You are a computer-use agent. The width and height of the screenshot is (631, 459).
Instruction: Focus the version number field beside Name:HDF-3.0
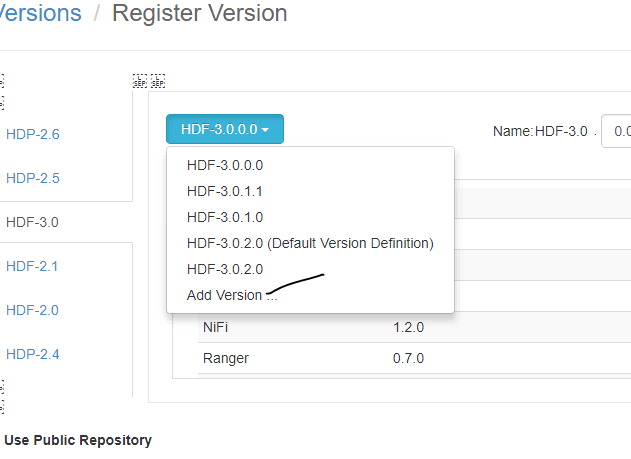[618, 131]
